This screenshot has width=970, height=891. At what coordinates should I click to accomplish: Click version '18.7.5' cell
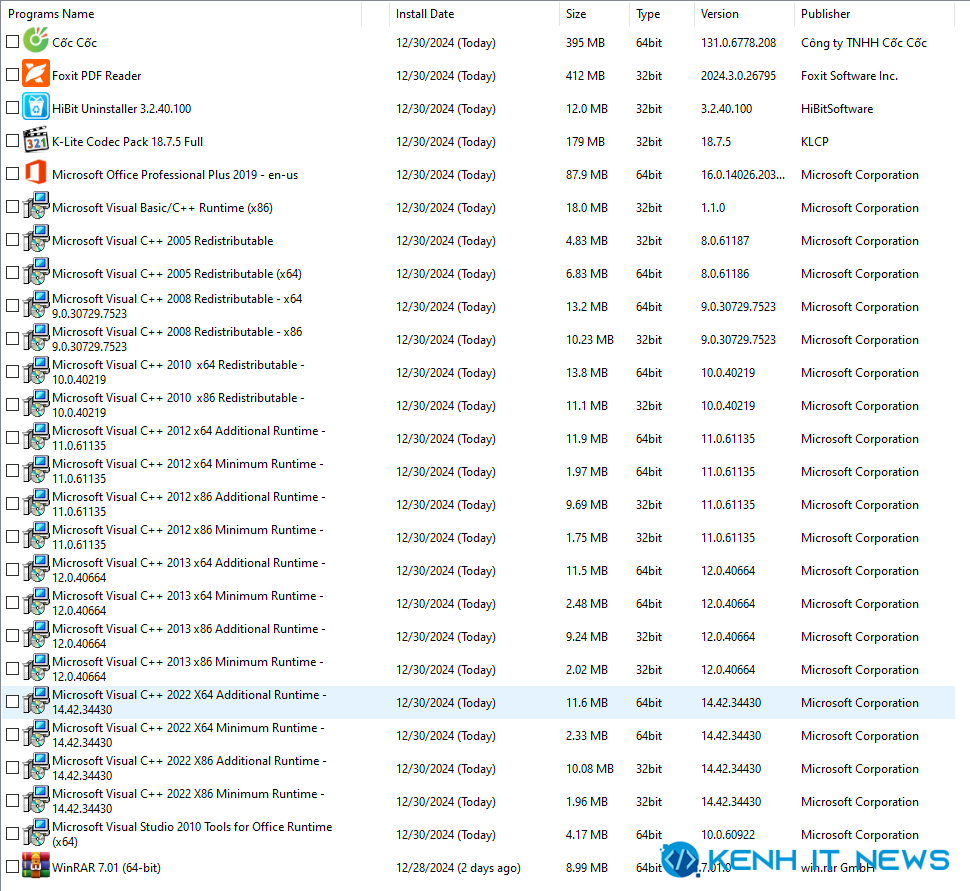point(716,142)
